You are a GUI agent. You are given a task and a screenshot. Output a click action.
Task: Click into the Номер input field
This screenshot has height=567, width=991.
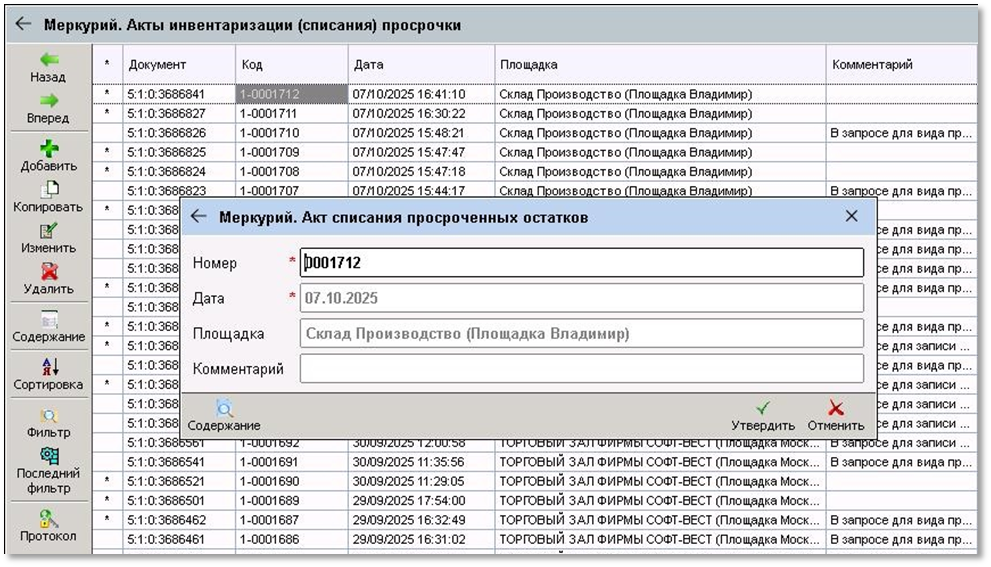(582, 263)
